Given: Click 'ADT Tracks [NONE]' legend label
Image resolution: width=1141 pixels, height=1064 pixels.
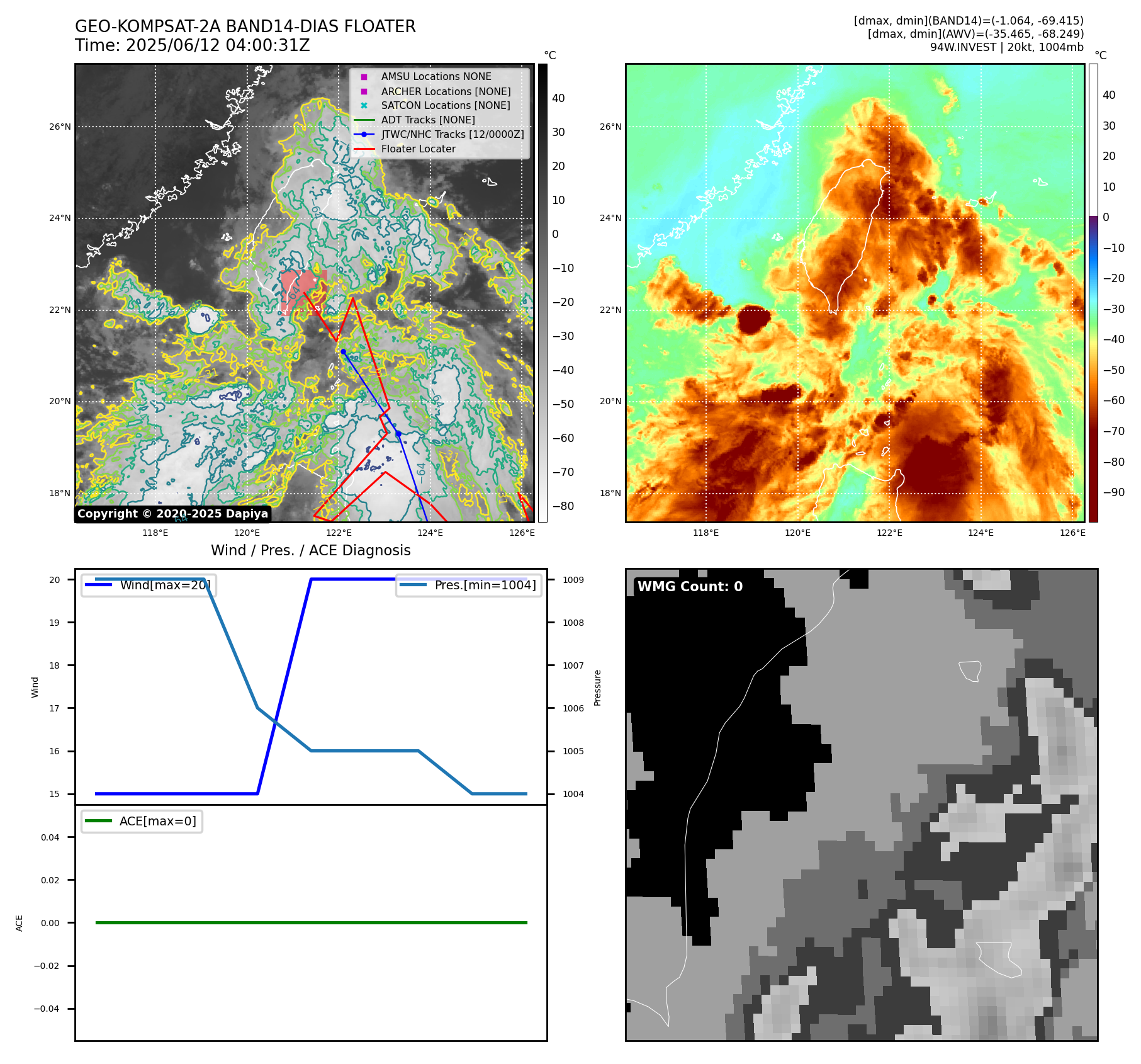Looking at the screenshot, I should click(x=428, y=120).
